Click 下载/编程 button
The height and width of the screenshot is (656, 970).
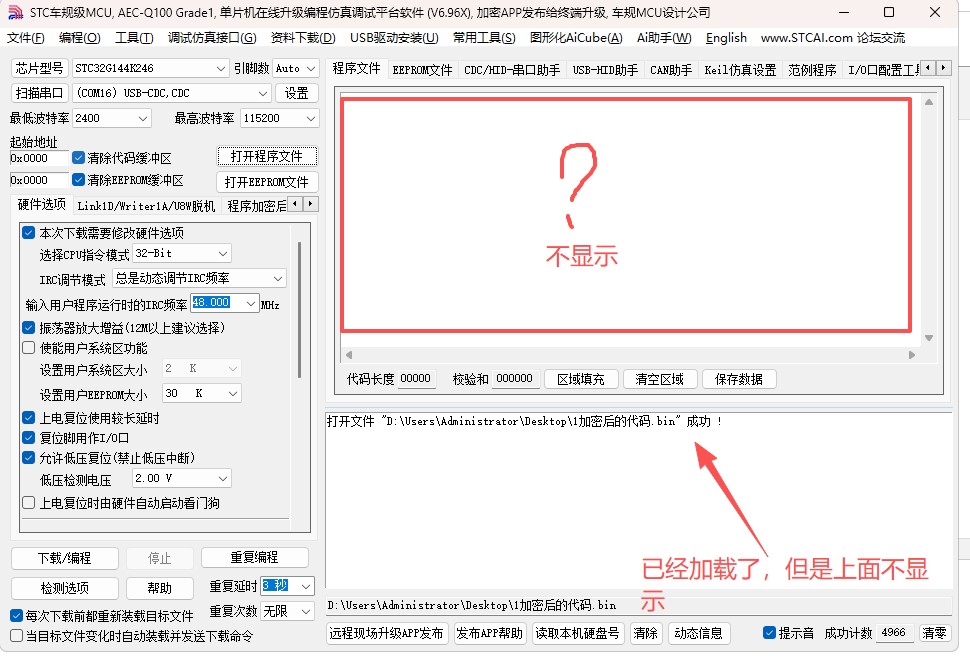click(x=64, y=558)
